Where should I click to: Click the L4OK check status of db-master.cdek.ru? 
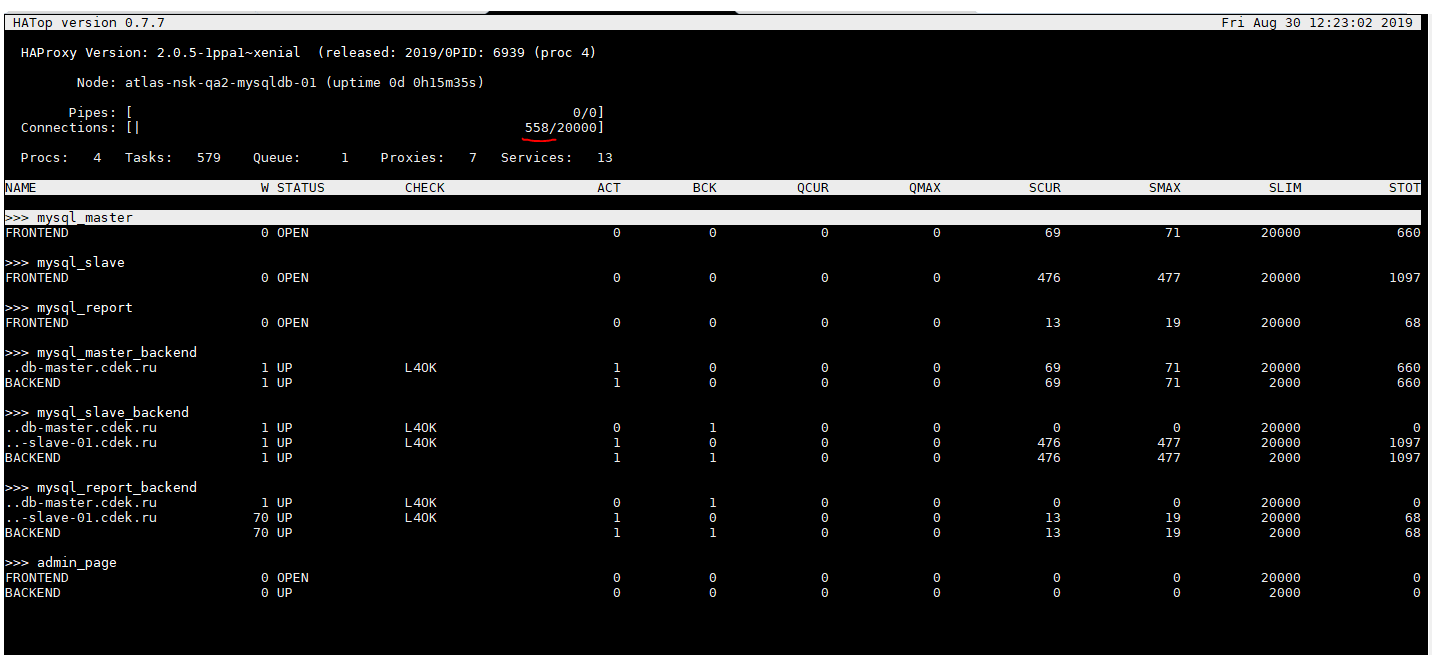[x=420, y=367]
